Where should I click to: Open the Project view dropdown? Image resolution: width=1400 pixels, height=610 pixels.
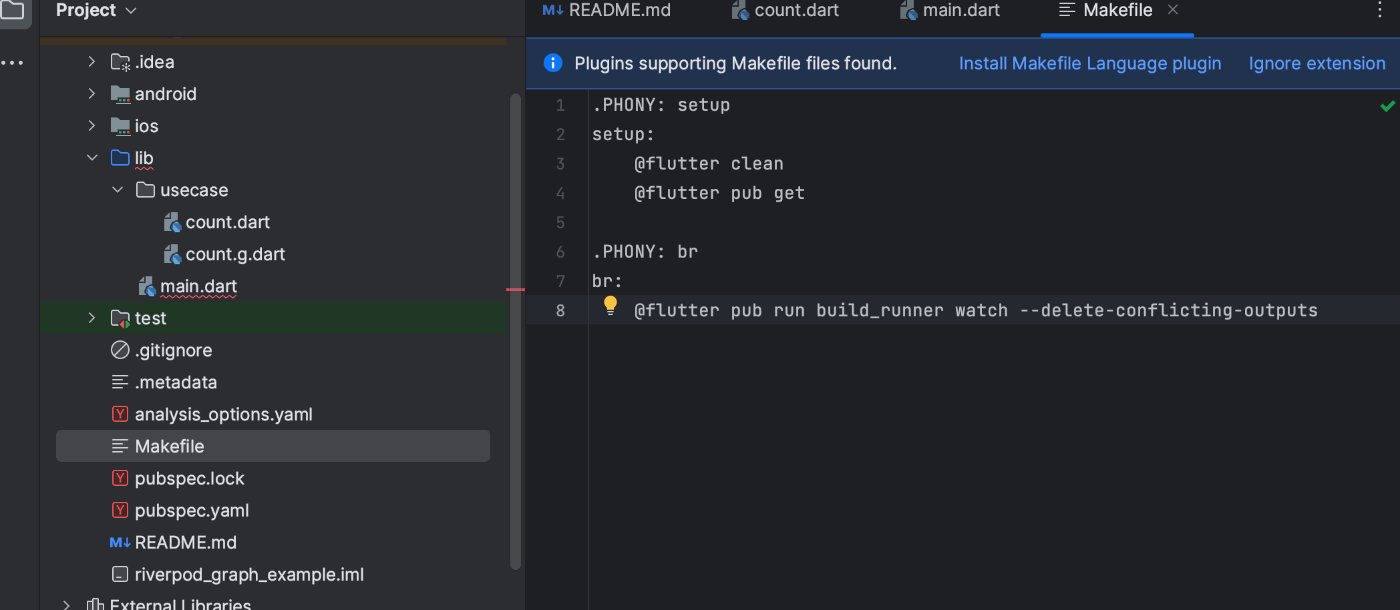pyautogui.click(x=96, y=10)
